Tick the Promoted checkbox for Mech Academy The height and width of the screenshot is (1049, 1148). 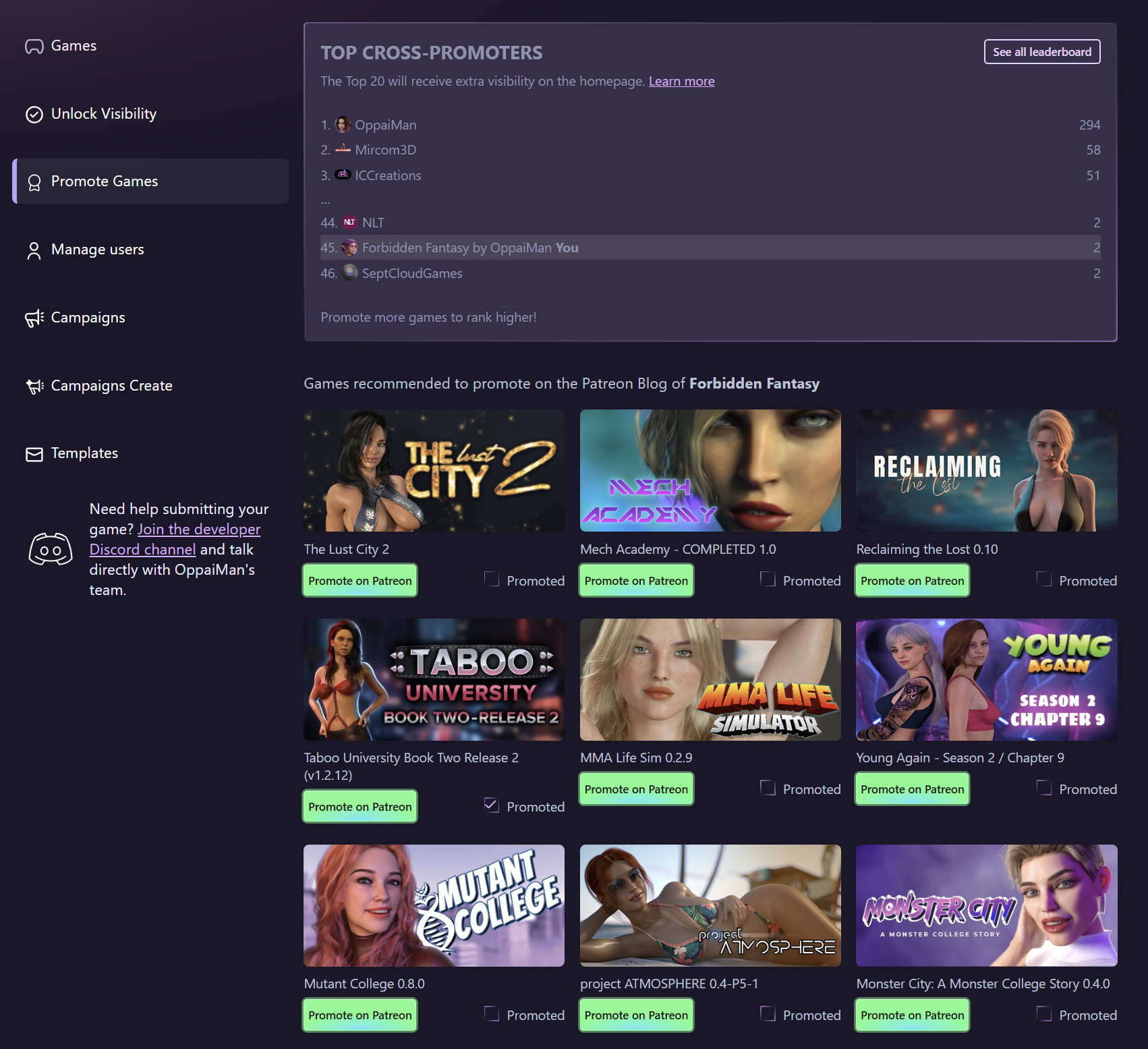(768, 579)
